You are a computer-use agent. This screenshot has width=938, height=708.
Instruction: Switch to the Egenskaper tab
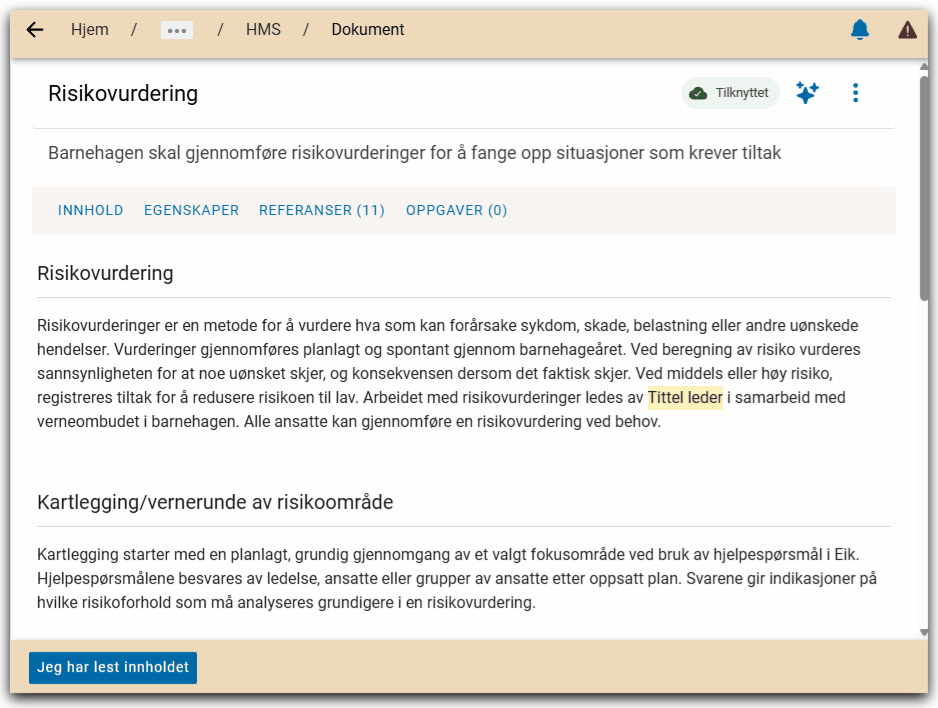(191, 210)
